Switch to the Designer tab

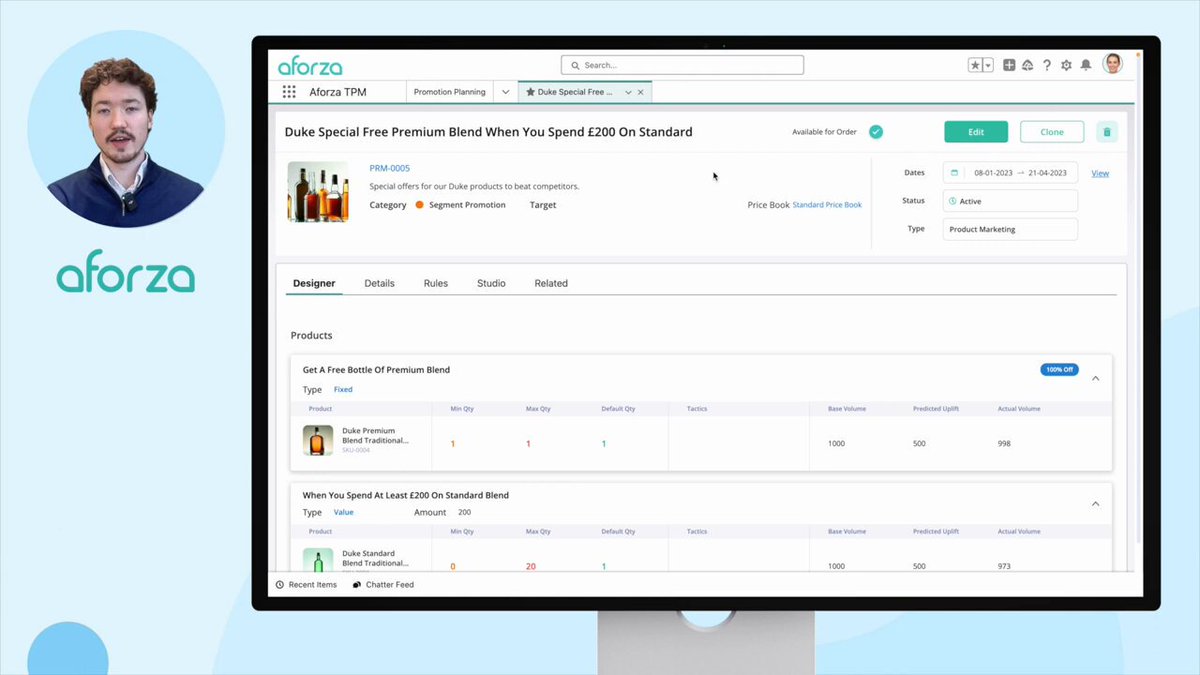314,283
